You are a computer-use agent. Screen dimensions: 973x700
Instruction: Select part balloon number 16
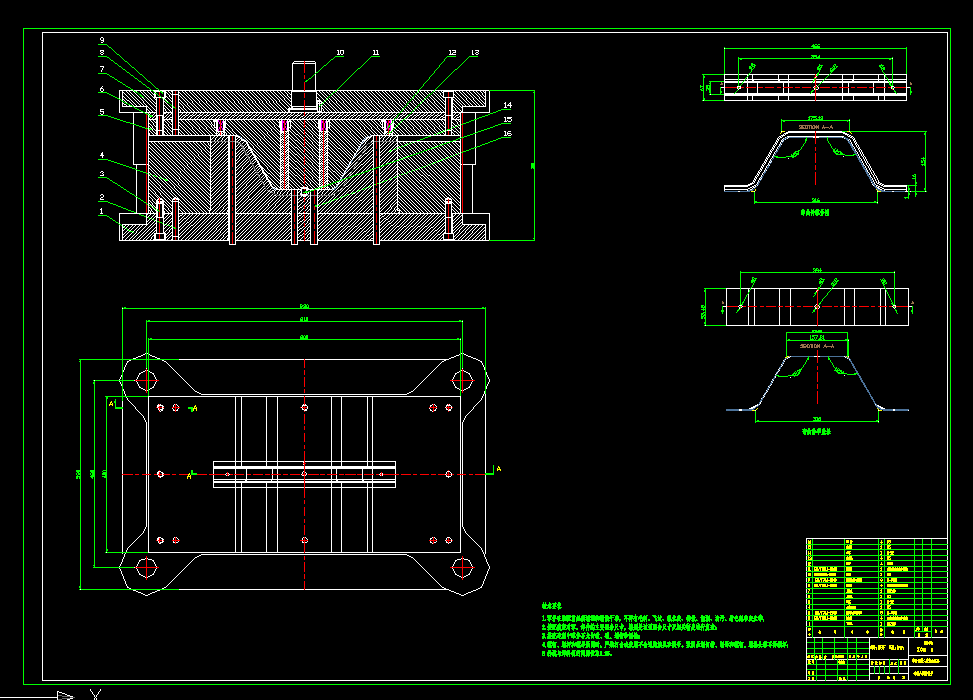click(x=508, y=134)
